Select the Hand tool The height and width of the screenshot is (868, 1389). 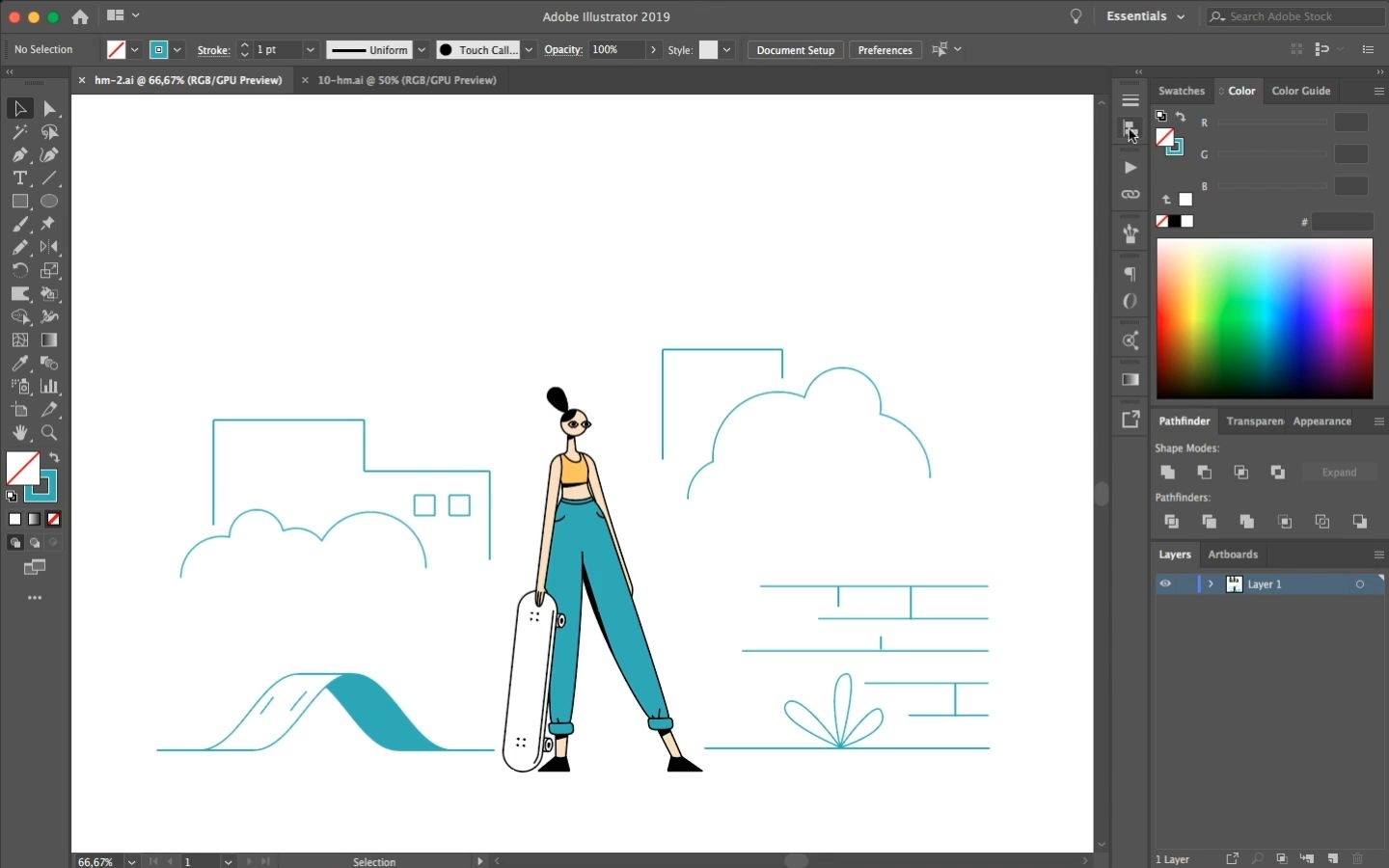20,433
